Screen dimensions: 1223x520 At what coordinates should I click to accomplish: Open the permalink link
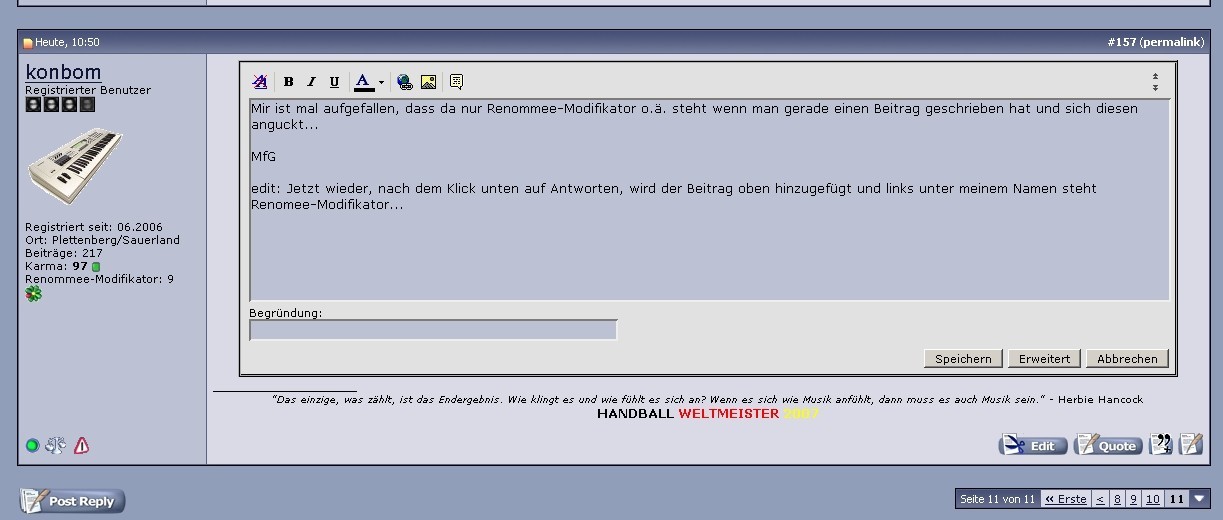[x=1172, y=42]
